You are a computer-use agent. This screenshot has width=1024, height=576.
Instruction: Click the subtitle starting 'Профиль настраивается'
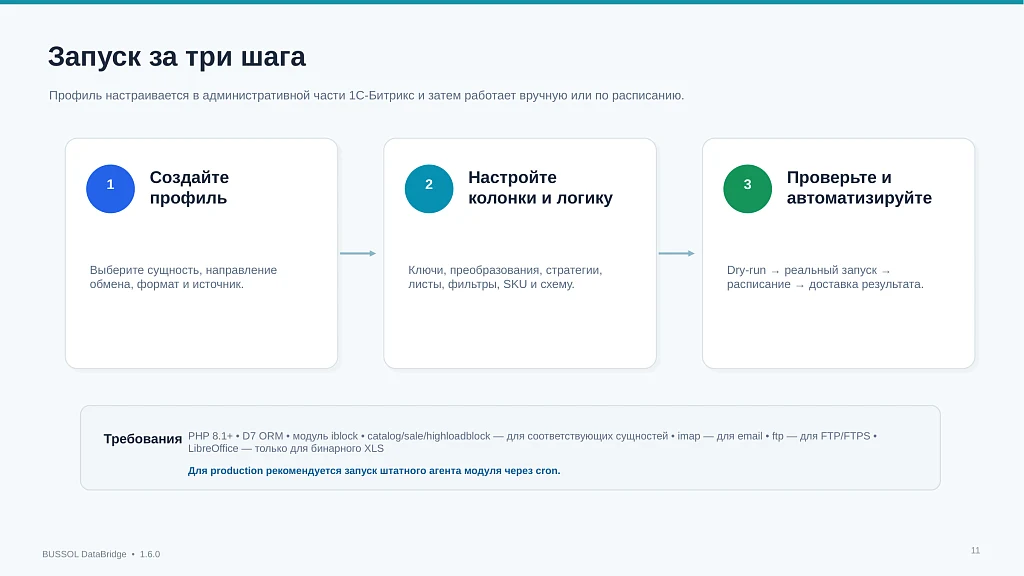pos(366,96)
